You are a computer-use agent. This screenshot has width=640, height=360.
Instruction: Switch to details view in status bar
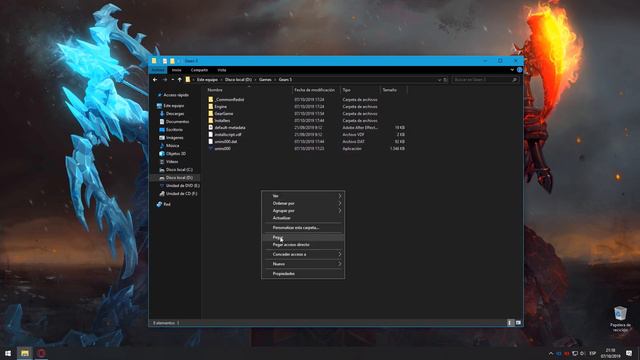coord(510,323)
